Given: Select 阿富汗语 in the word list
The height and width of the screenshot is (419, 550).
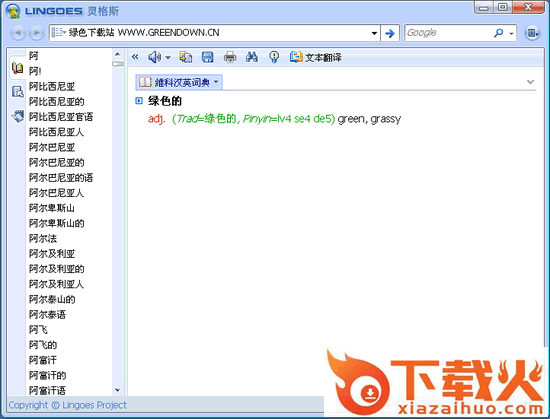Looking at the screenshot, I should tap(47, 390).
